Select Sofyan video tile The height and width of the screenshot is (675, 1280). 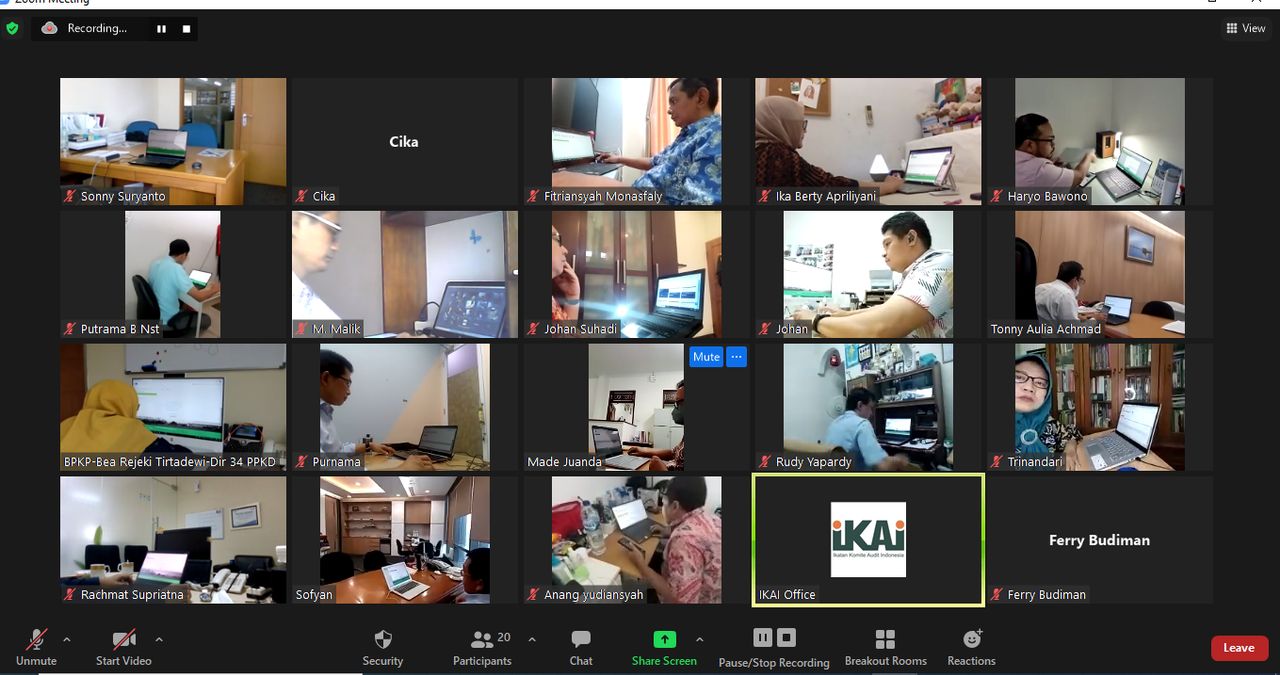(x=404, y=540)
